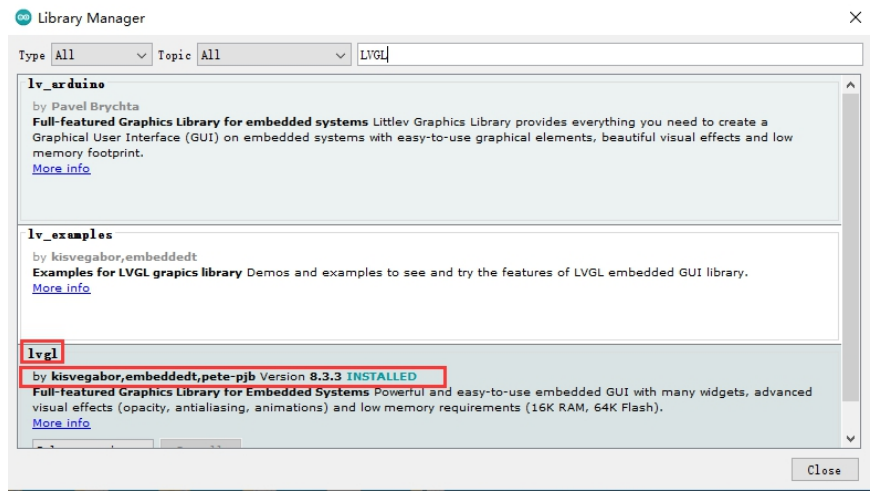Open More info link for lvgl

(61, 423)
